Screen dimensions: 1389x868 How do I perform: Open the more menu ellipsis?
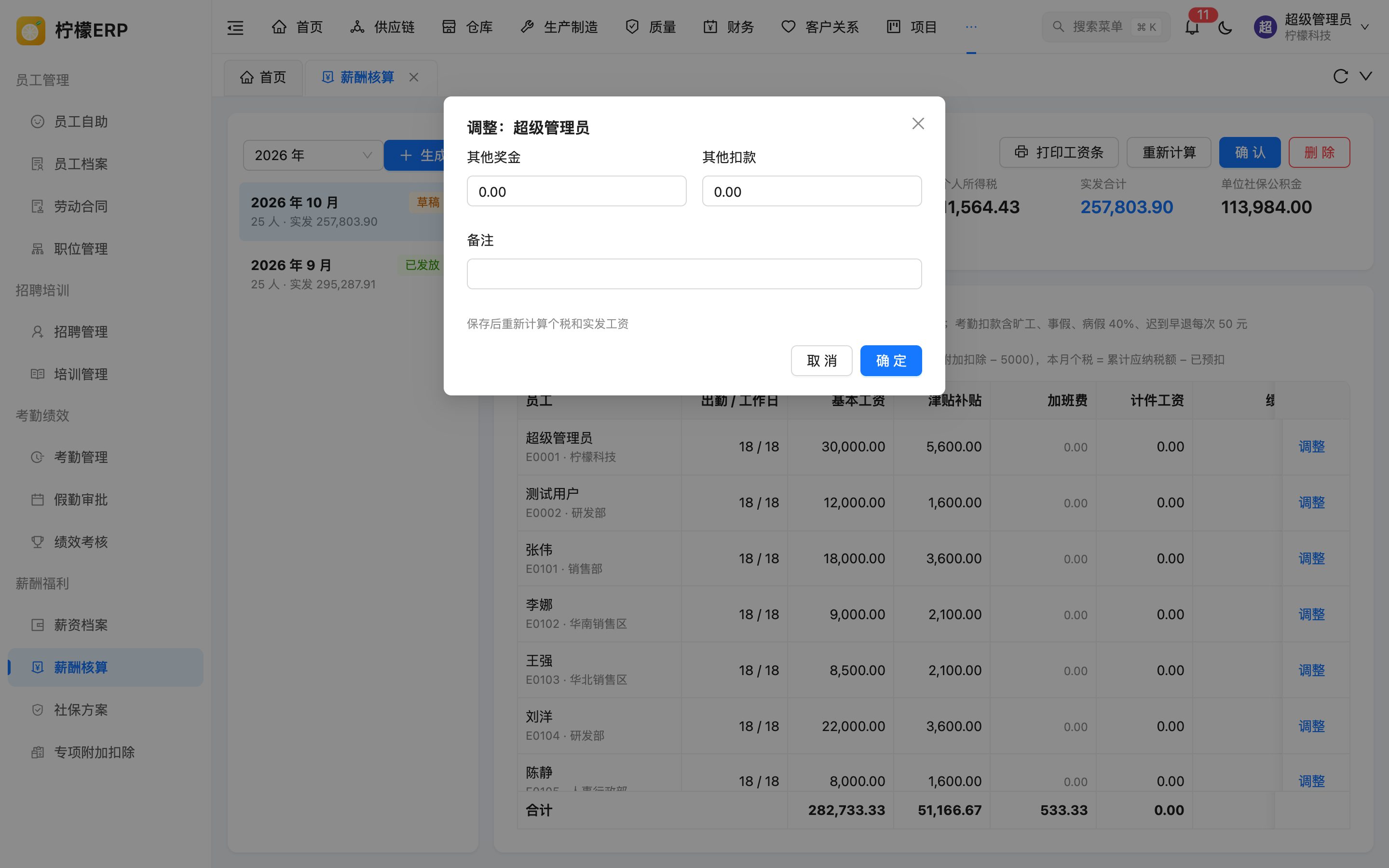970,27
